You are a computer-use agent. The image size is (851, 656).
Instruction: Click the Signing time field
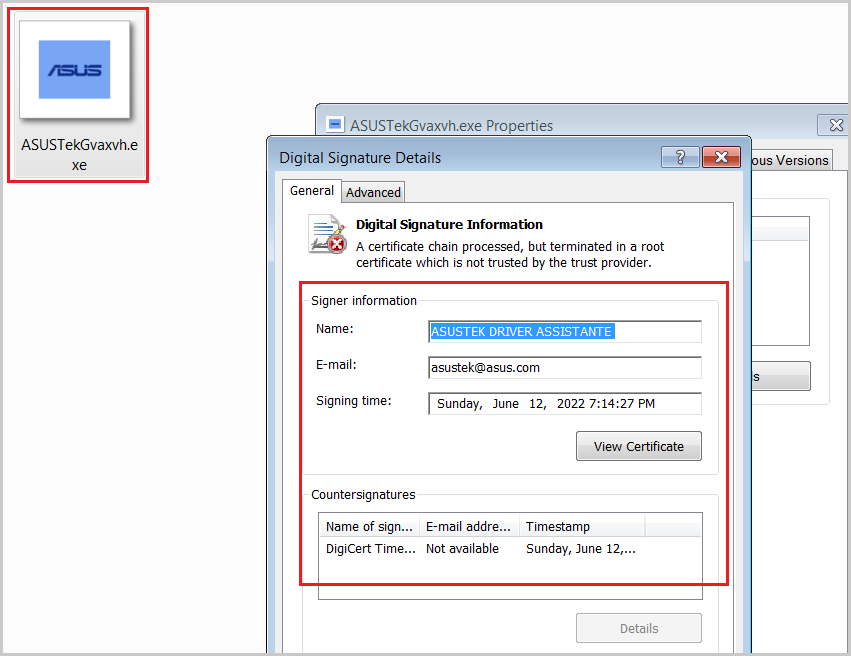[x=564, y=404]
